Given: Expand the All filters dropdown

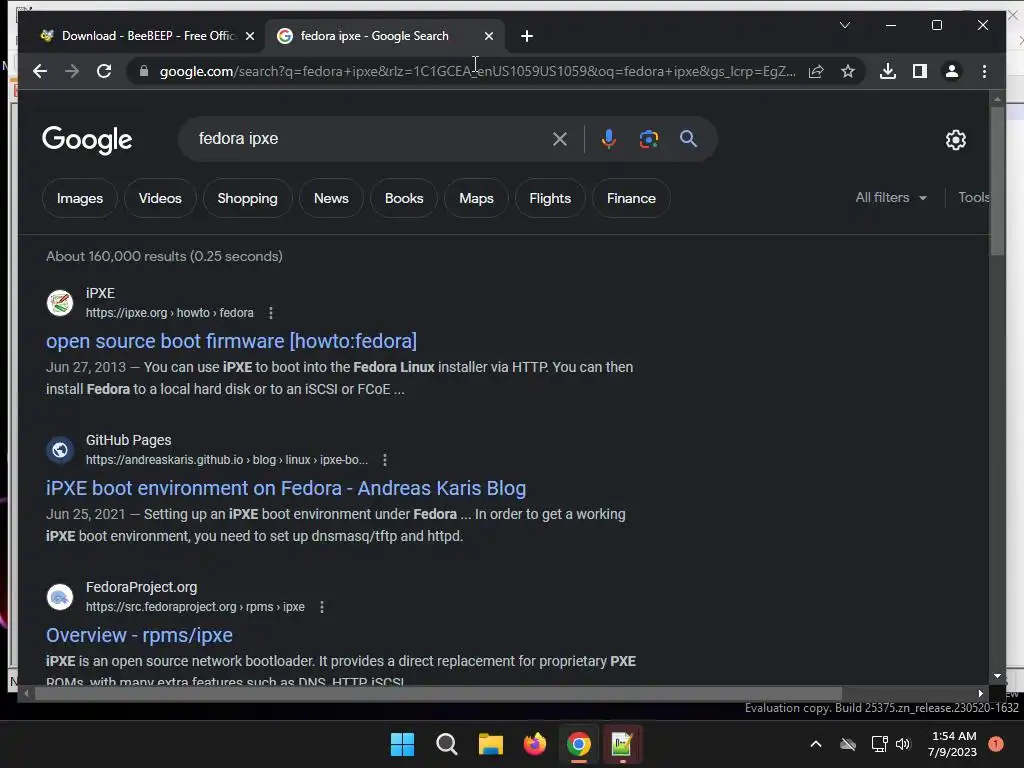Looking at the screenshot, I should [891, 197].
